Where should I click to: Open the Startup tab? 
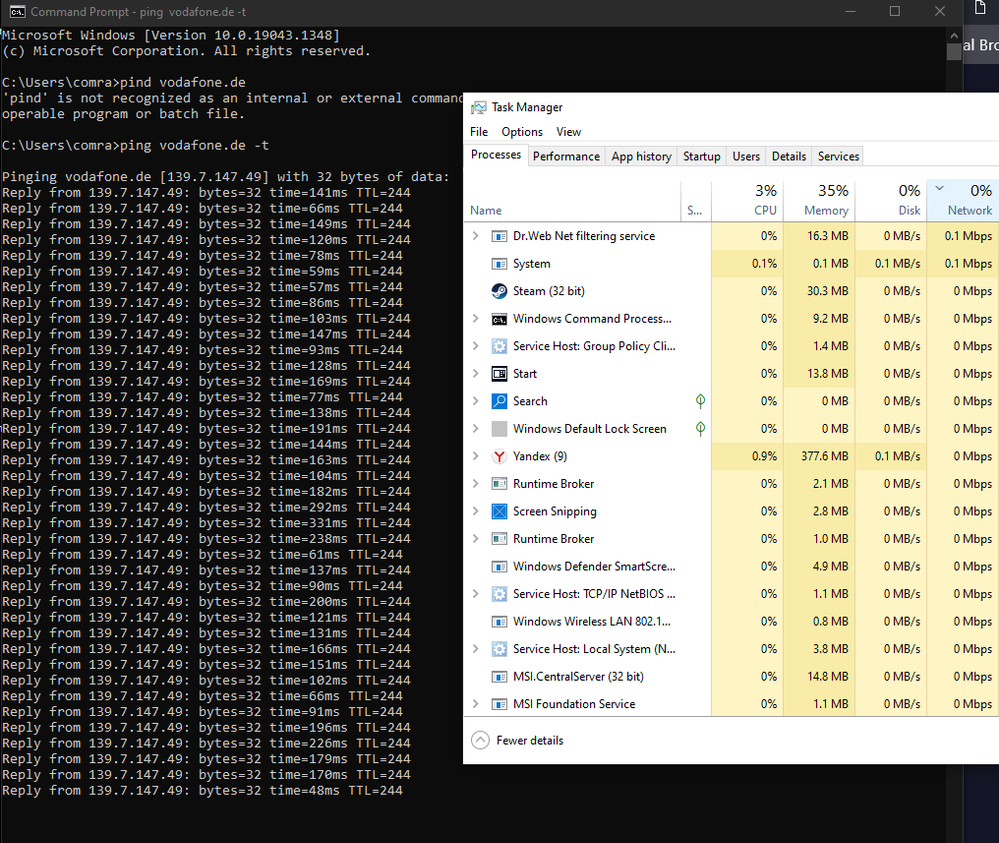point(701,156)
